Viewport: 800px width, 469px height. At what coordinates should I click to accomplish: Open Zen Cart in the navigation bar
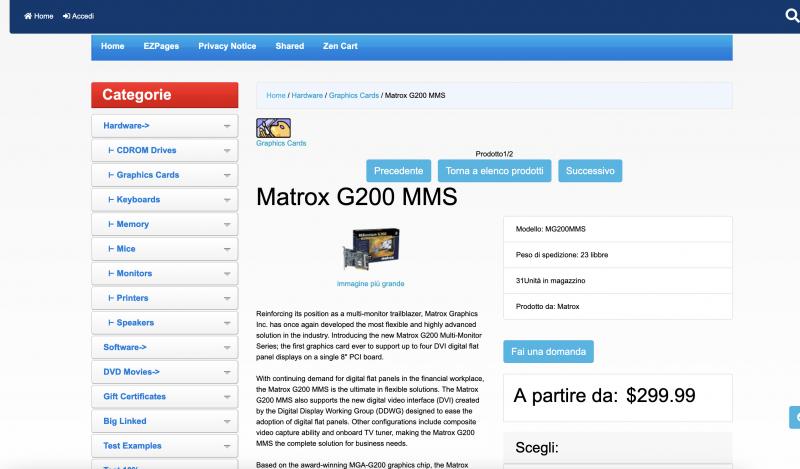[x=340, y=46]
